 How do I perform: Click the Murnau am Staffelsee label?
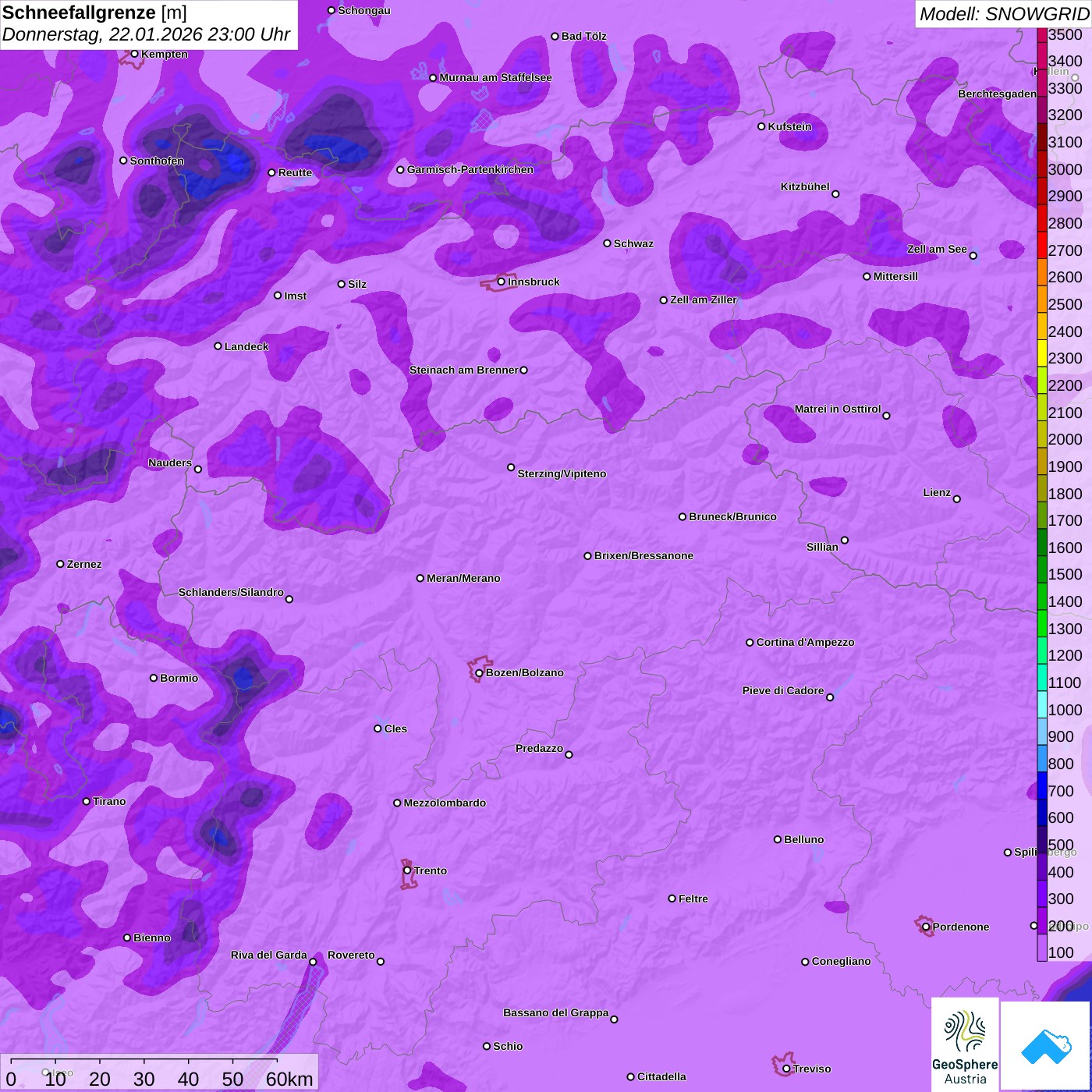[495, 77]
